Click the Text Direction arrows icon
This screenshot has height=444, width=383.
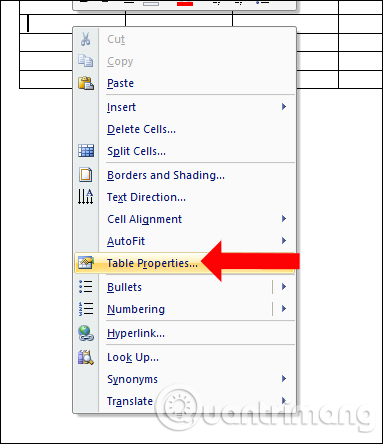pyautogui.click(x=85, y=197)
